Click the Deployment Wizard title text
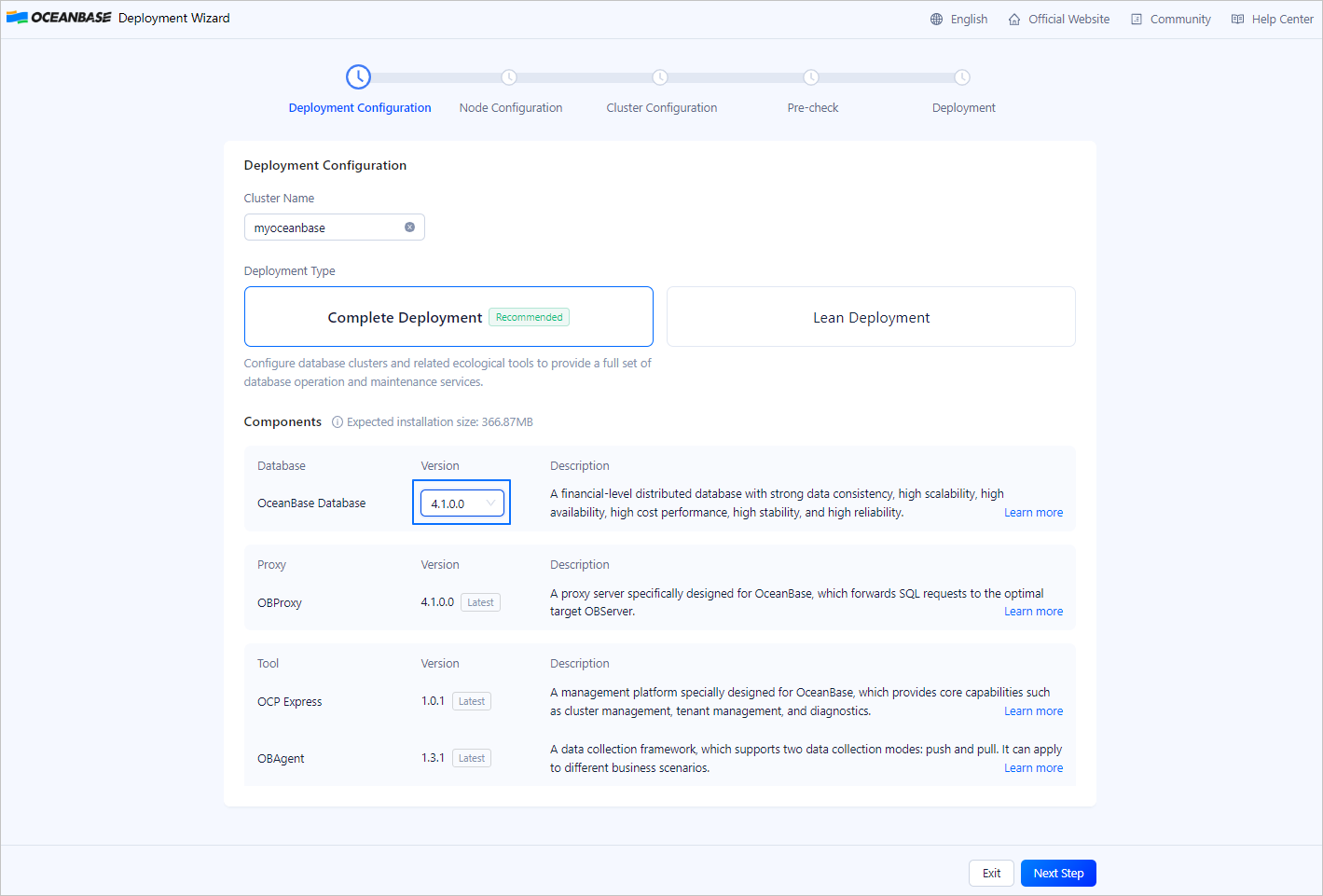The image size is (1323, 896). coord(174,18)
